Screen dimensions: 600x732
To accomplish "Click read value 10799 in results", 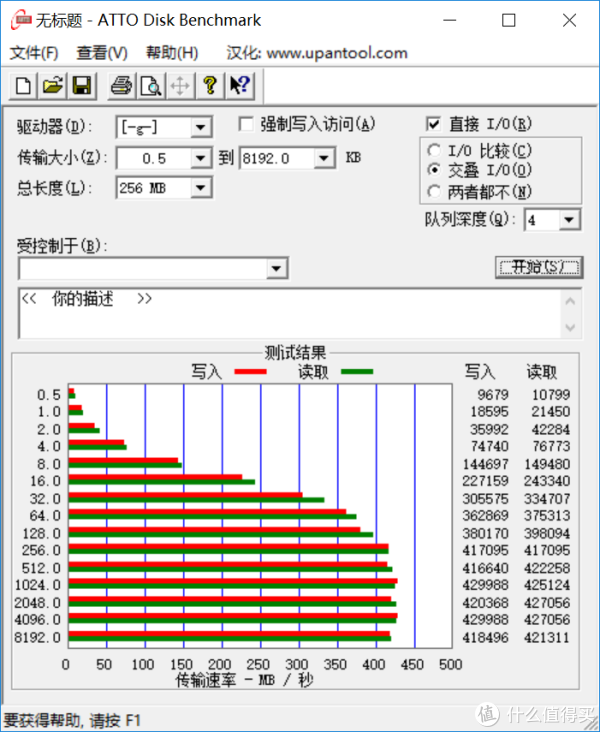I will [551, 394].
